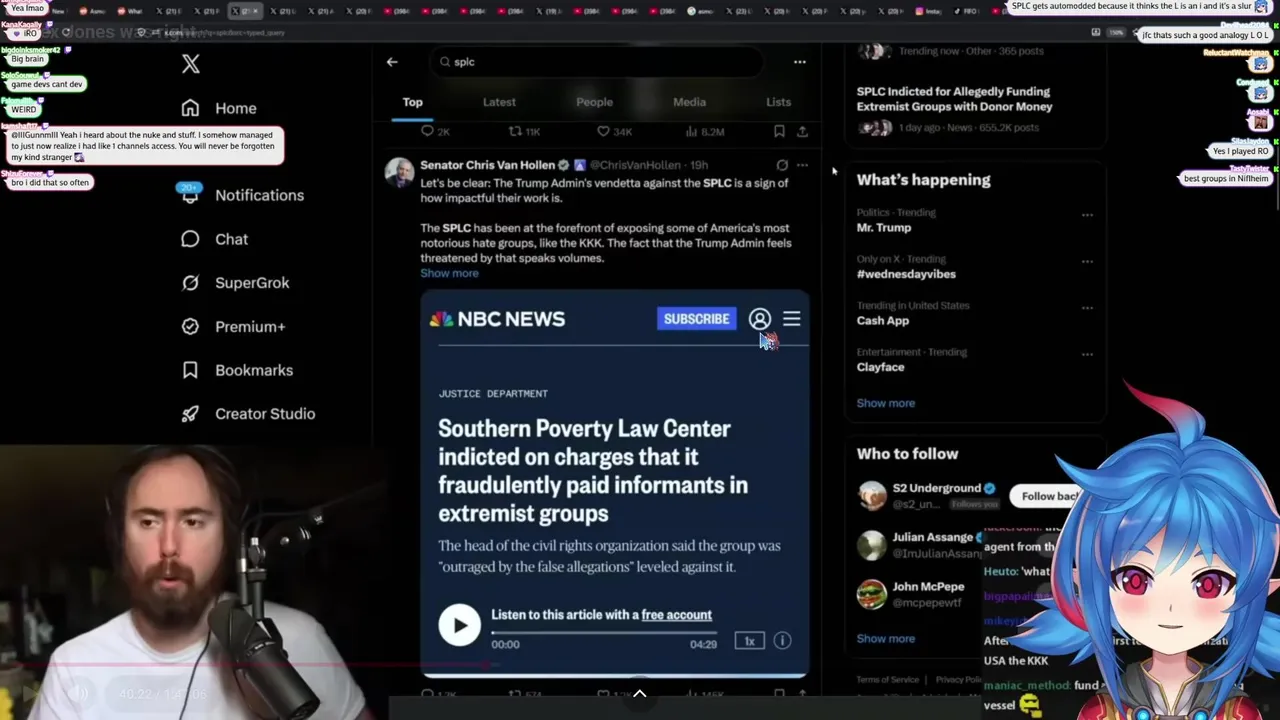Click the up chevron at page bottom
Screen dimensions: 1280x720
pos(639,694)
